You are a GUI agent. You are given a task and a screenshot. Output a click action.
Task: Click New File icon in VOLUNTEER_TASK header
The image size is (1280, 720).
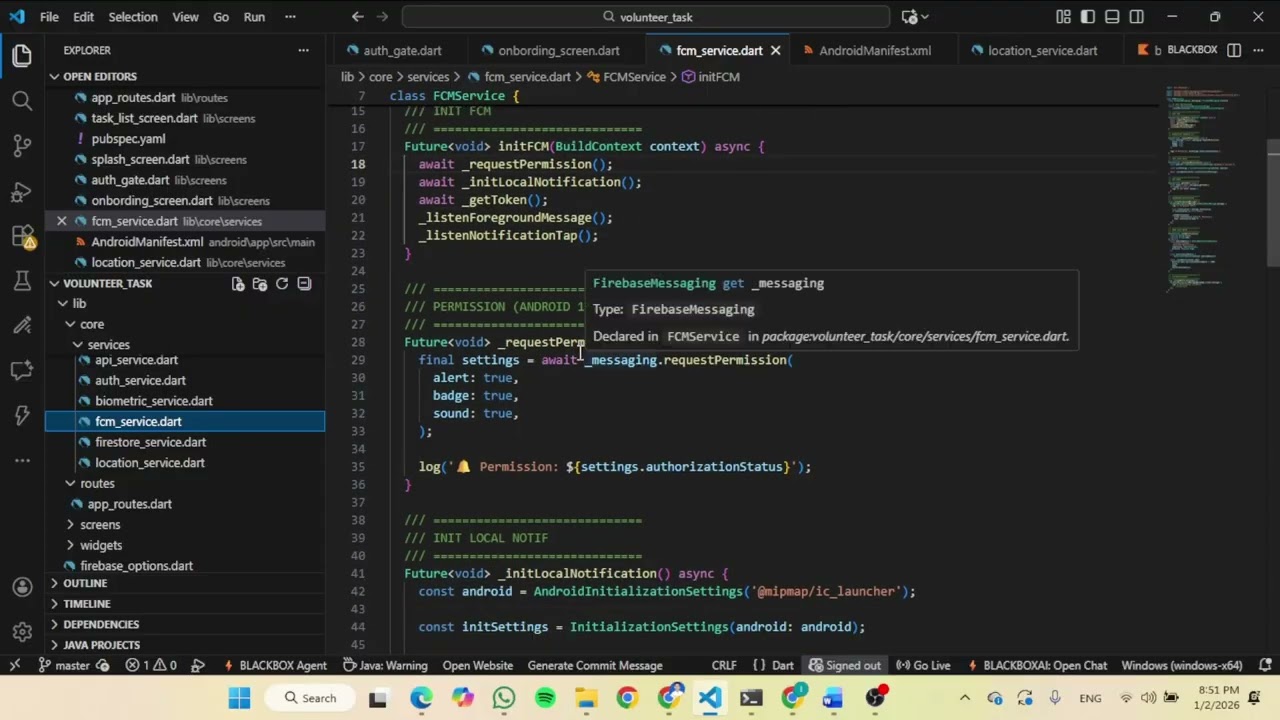[x=238, y=284]
